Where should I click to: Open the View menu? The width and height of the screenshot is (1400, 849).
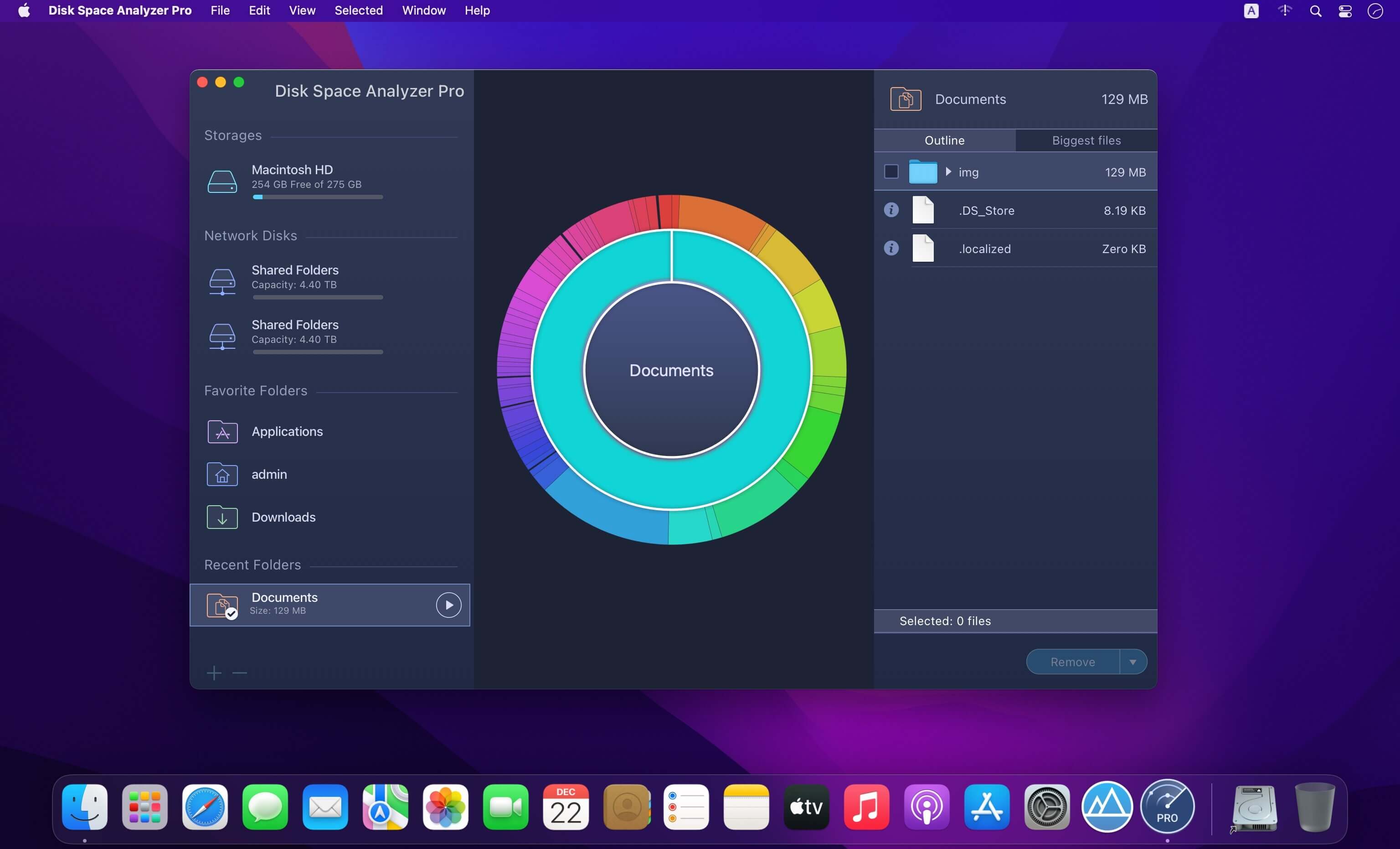point(302,10)
